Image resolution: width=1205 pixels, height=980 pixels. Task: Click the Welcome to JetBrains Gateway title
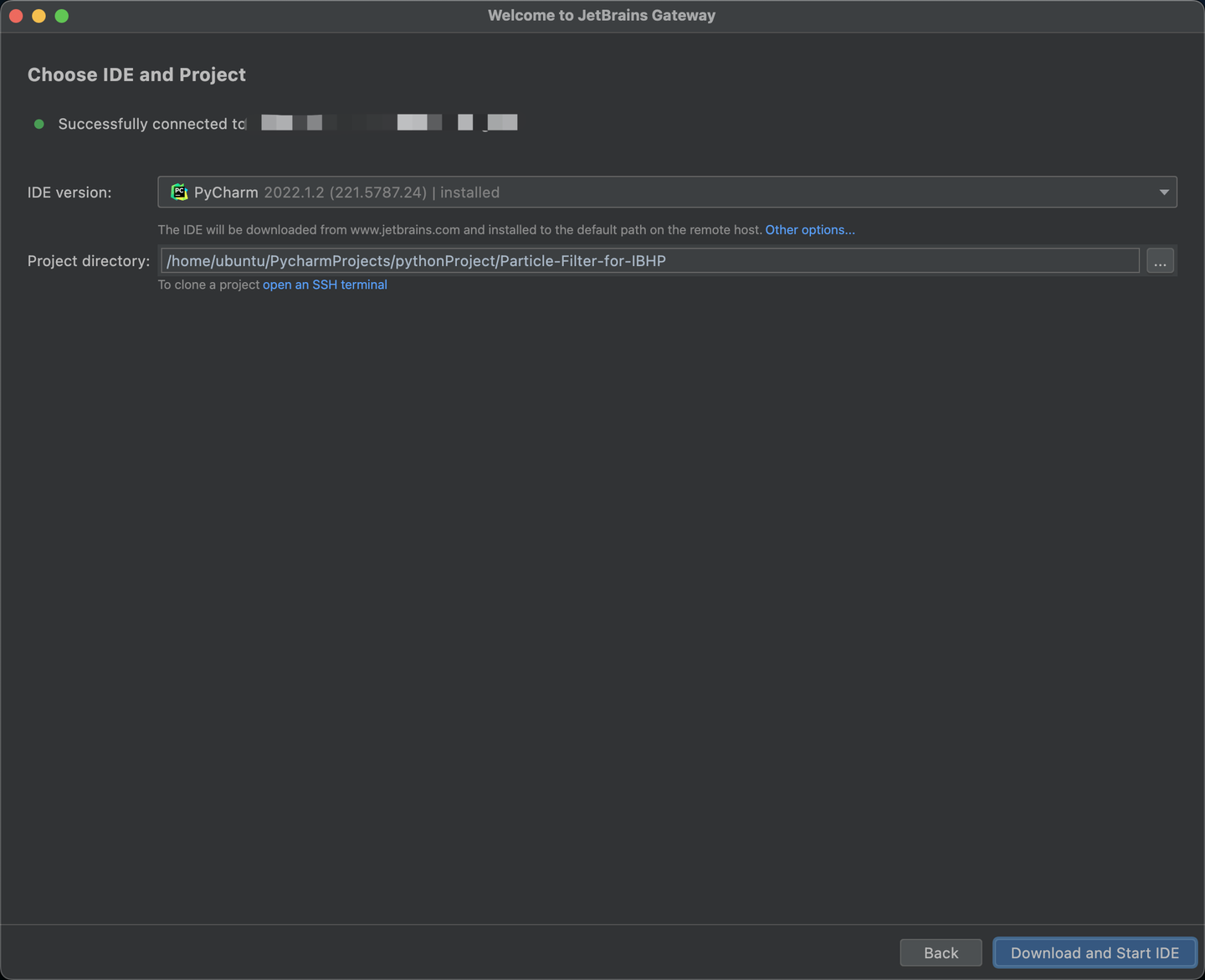[x=602, y=16]
